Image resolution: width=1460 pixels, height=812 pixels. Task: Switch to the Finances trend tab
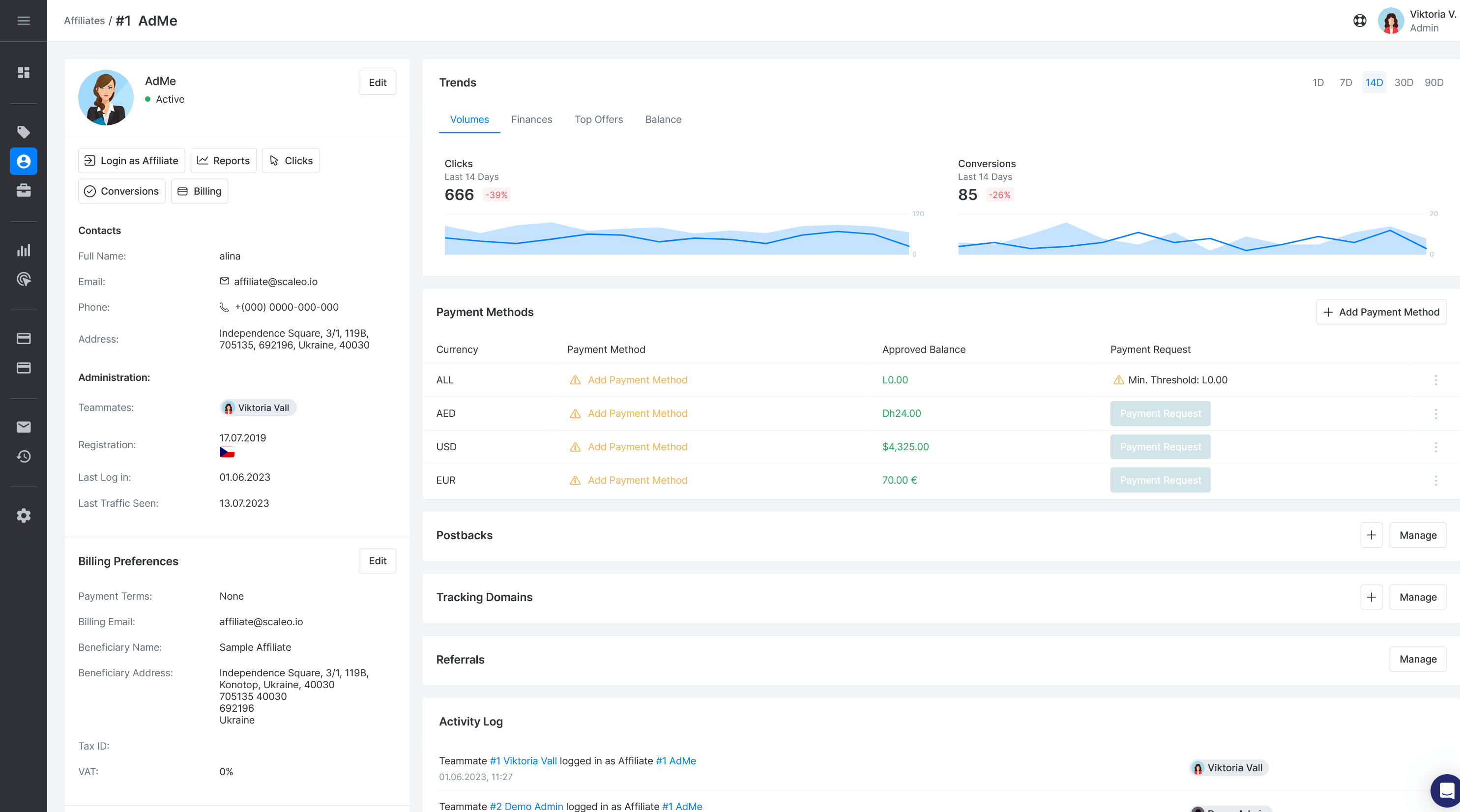point(530,119)
